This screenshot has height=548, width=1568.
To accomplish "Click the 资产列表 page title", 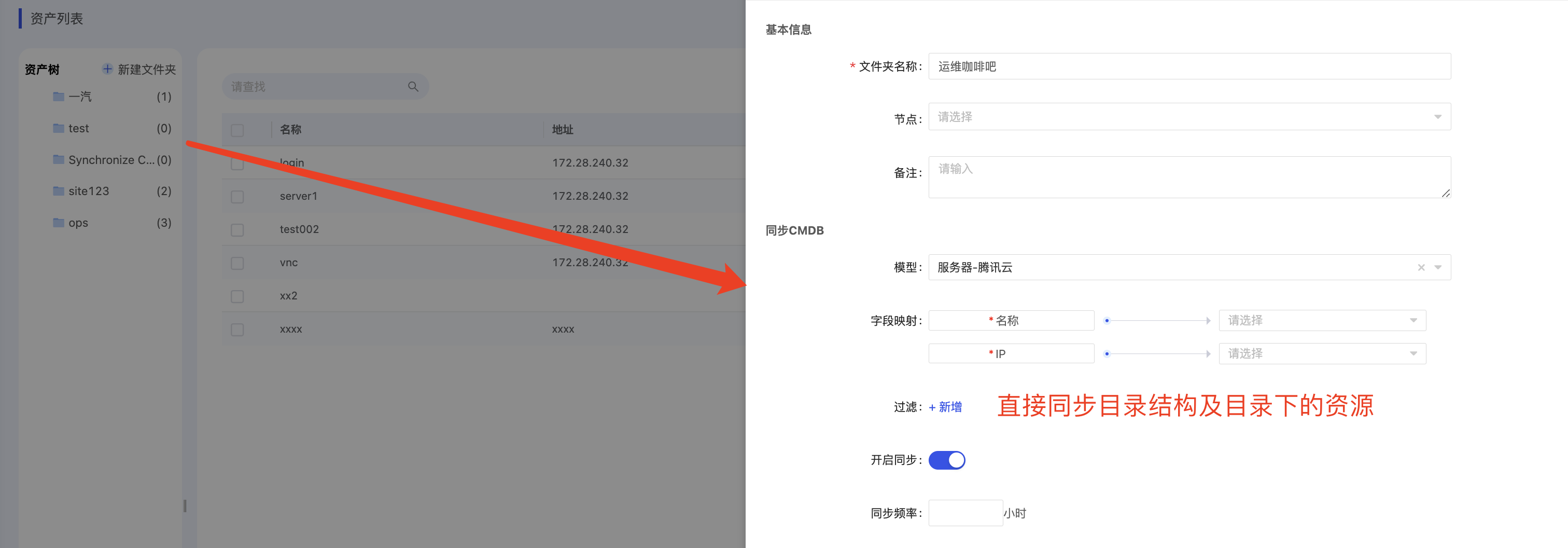I will (57, 19).
